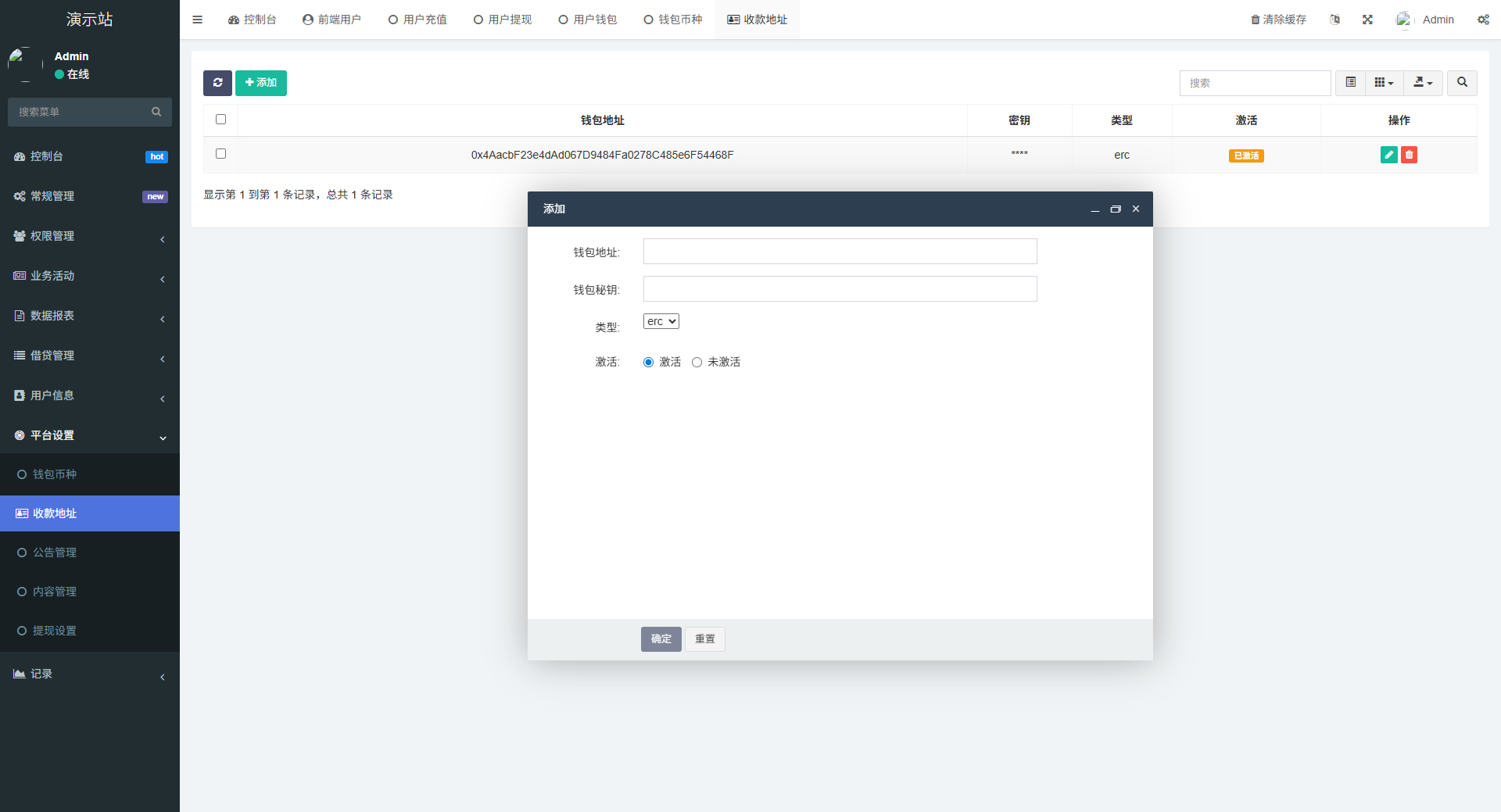Open the column visibility dropdown
This screenshot has width=1501, height=812.
pyautogui.click(x=1383, y=83)
